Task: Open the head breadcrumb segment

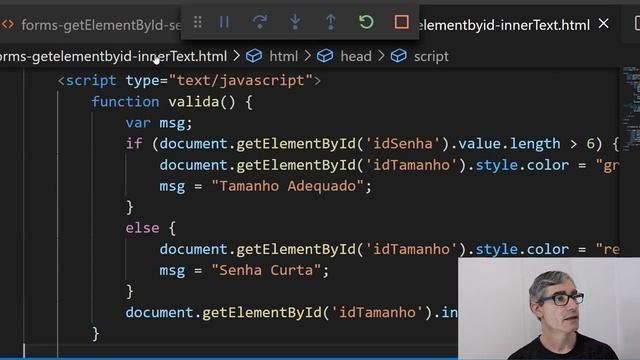Action: (x=356, y=56)
